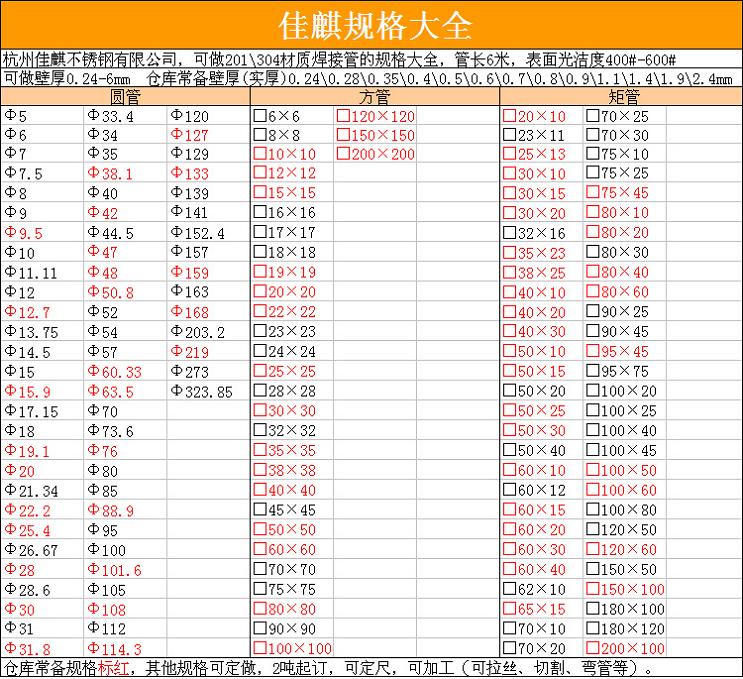The image size is (743, 679).
Task: Check the box beside 45×45
Action: tap(259, 510)
